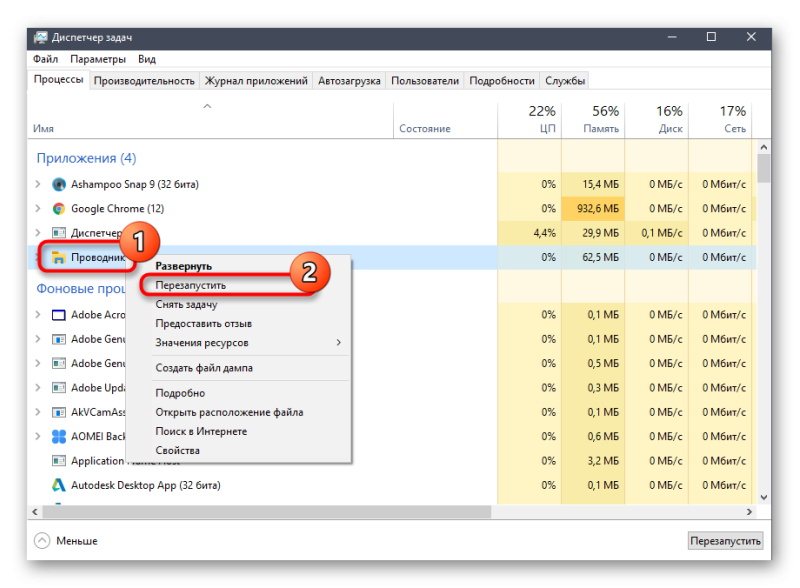Collapse details with the Меньше chevron
Image resolution: width=800 pixels, height=588 pixels.
coord(42,541)
